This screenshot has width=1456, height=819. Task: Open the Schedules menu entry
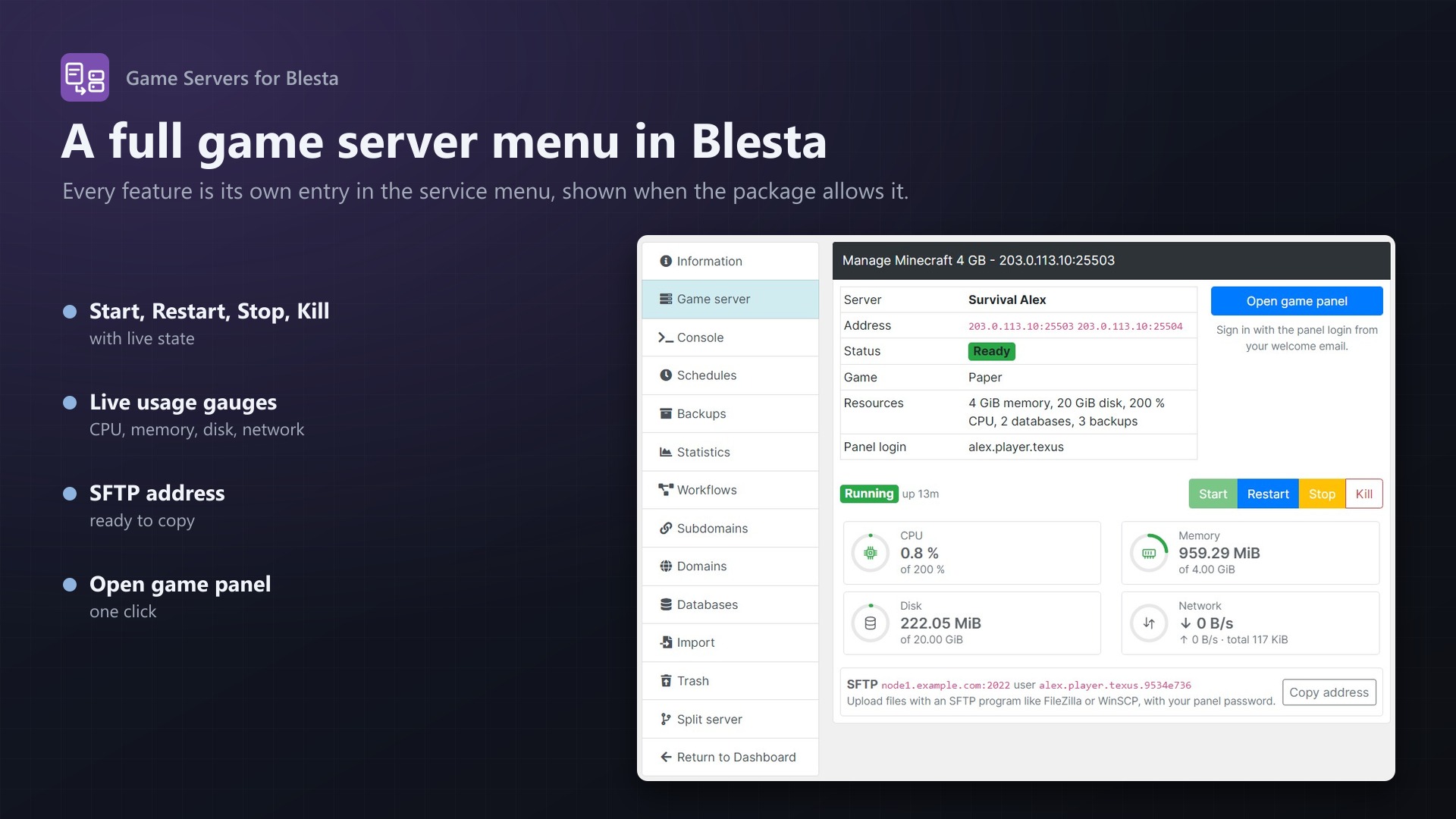[x=730, y=375]
